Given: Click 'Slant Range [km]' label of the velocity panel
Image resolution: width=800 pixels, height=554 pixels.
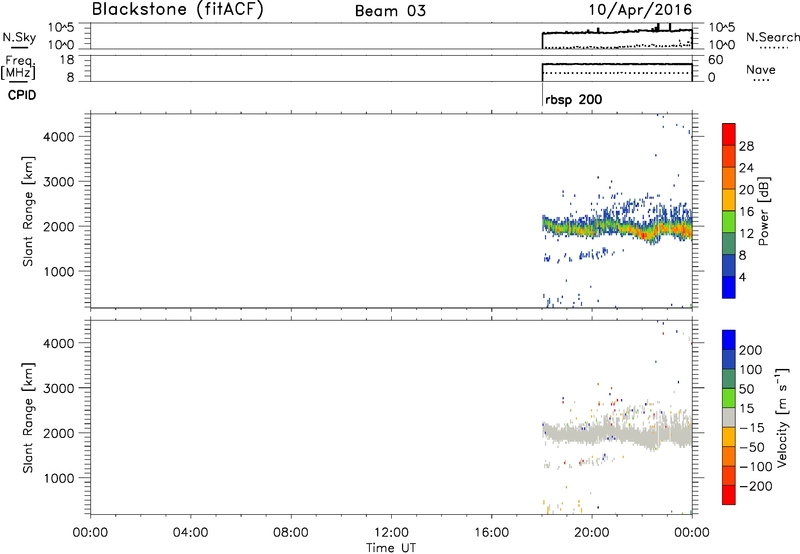Looking at the screenshot, I should coord(28,418).
